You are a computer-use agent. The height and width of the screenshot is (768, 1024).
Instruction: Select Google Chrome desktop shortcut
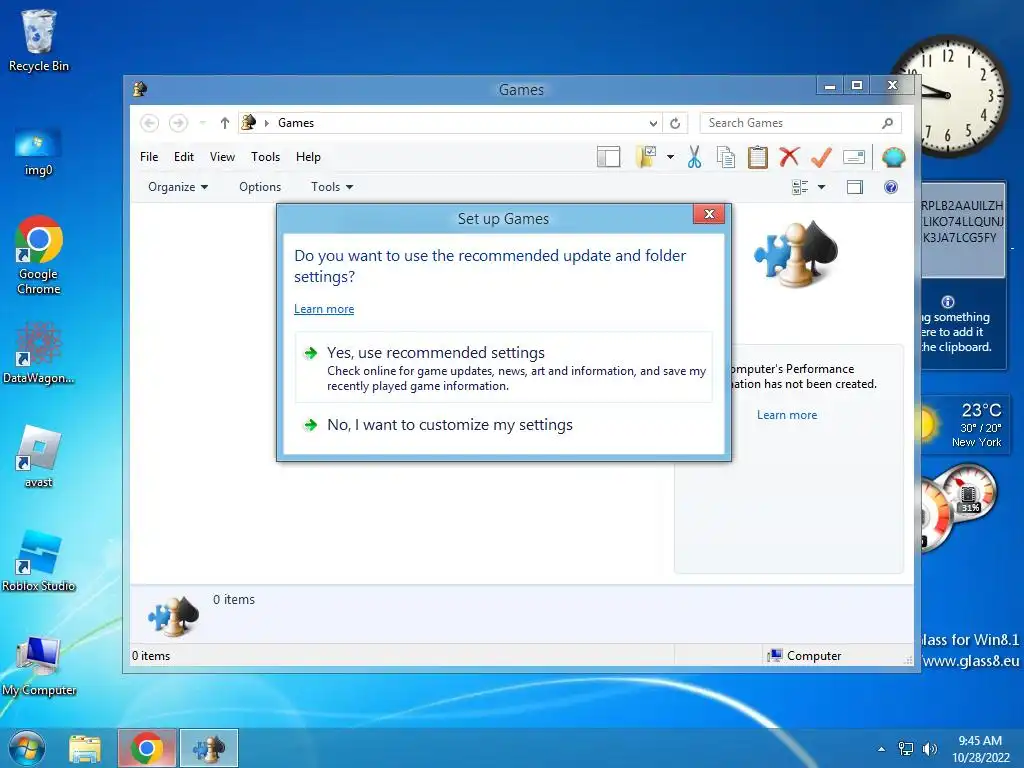[39, 255]
